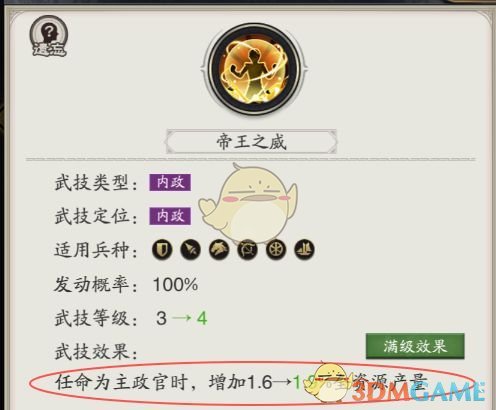Screen dimensions: 496x410
Task: Tap purple 内政 tag beside 武技定位
Action: pos(170,216)
